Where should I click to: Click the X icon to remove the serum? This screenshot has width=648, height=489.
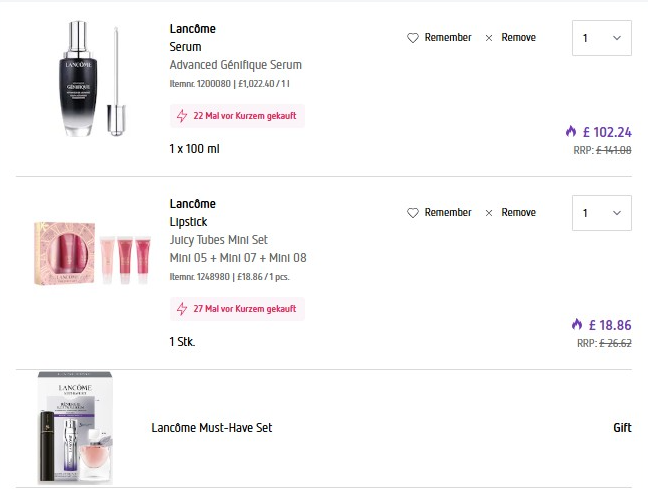tap(489, 38)
